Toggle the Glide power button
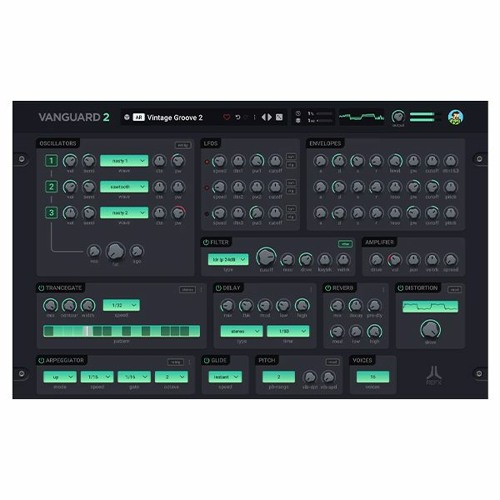Screen dimensions: 500x500 point(207,360)
